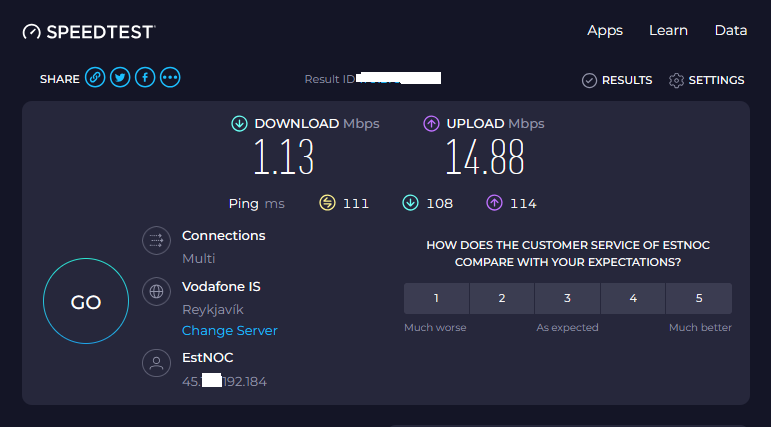The height and width of the screenshot is (427, 771).
Task: Click the upload arrow icon
Action: 431,123
